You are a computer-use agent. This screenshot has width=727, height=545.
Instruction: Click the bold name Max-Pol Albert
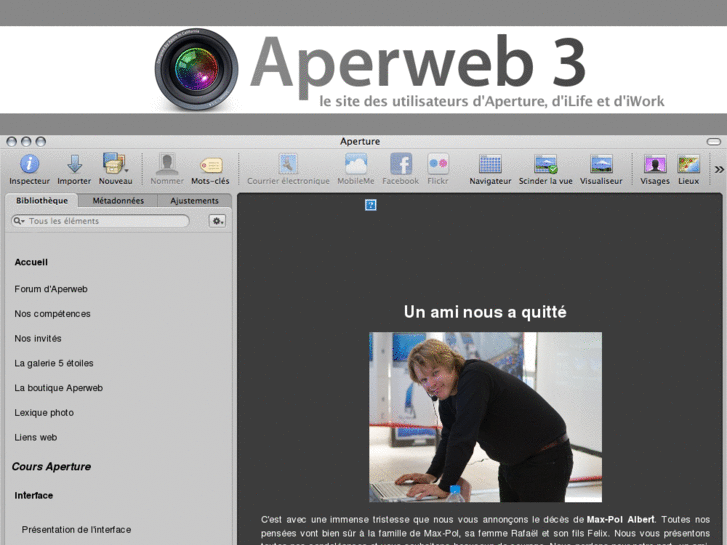[x=620, y=519]
